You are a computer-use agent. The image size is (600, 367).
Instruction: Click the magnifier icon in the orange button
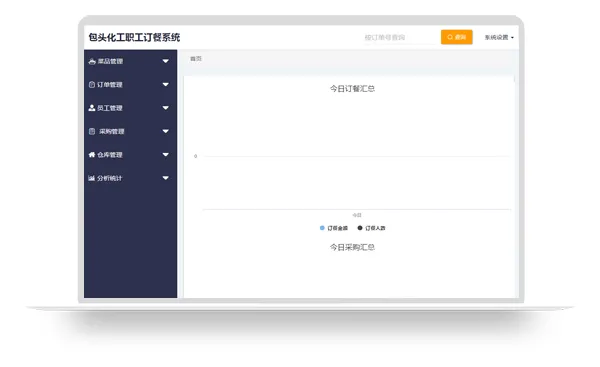pyautogui.click(x=450, y=37)
